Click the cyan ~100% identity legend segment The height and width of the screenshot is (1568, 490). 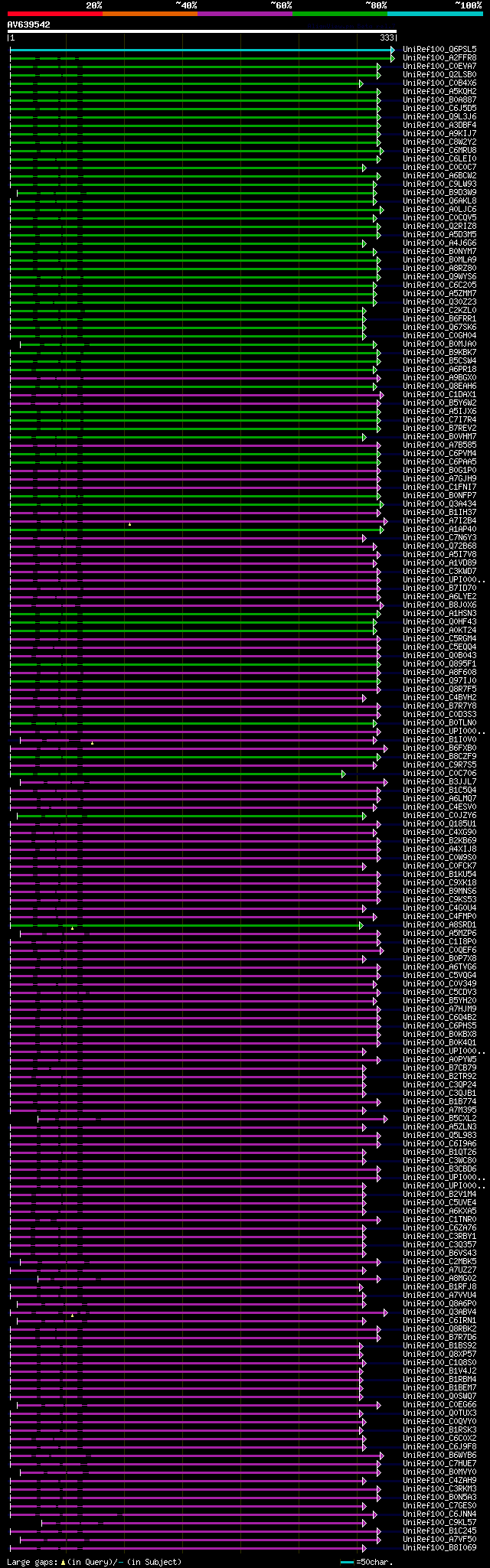[x=435, y=14]
